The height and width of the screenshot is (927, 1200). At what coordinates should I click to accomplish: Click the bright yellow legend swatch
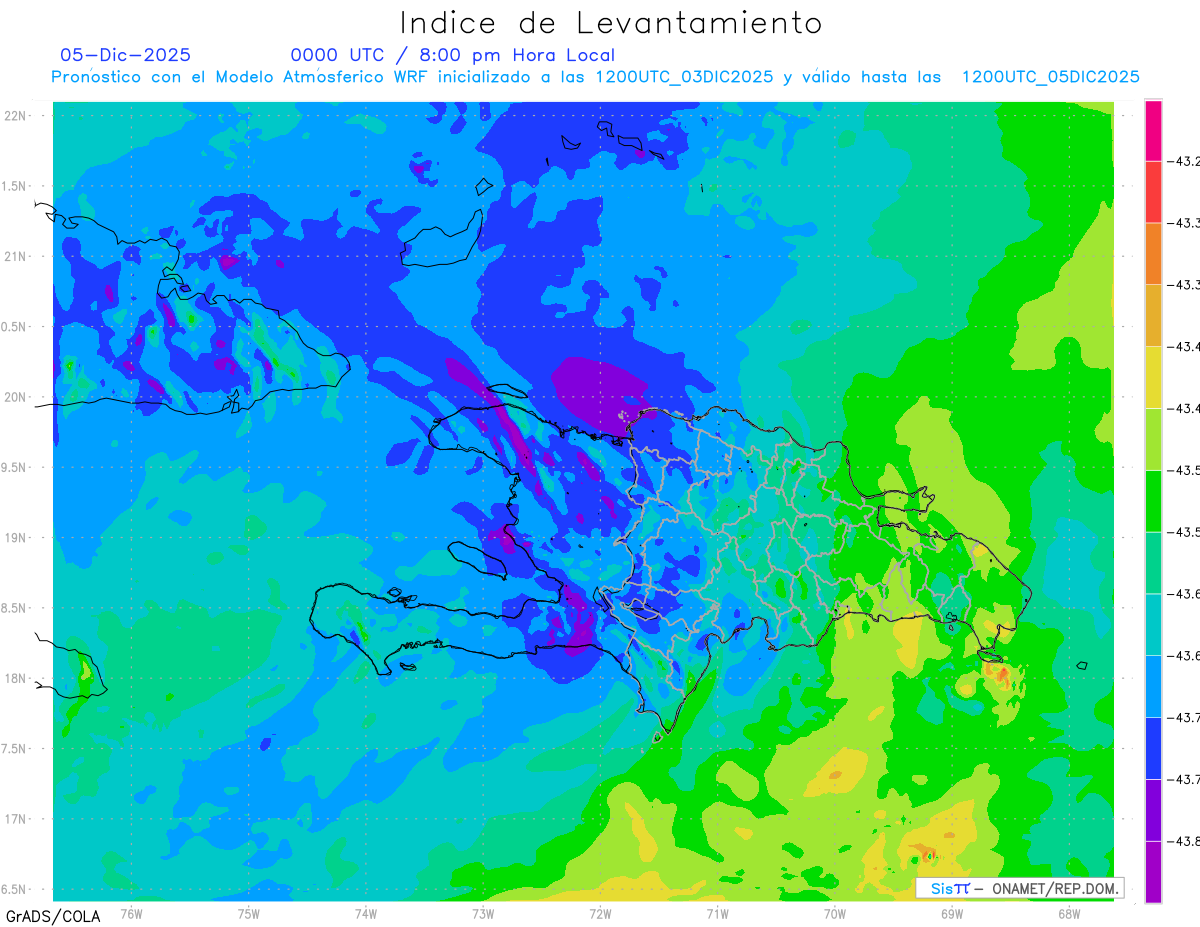tap(1153, 377)
